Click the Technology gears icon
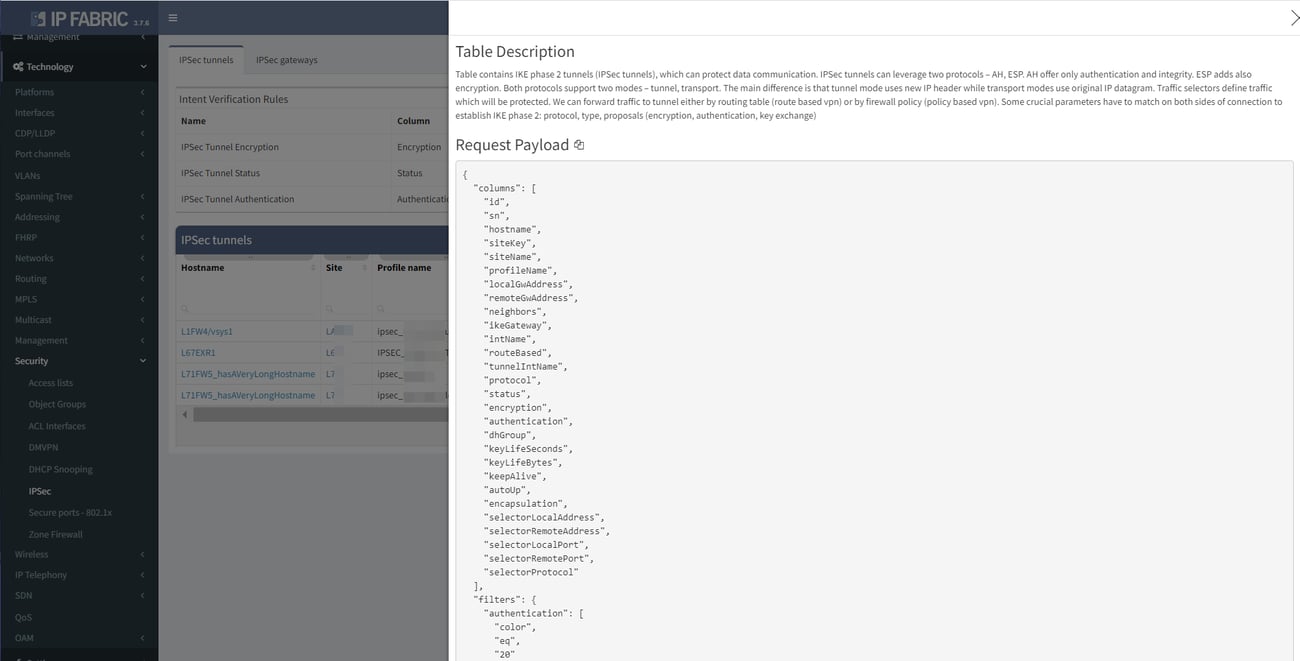This screenshot has height=661, width=1300. (x=19, y=67)
